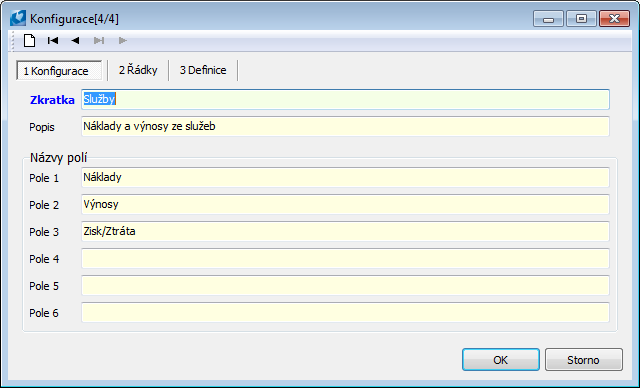Click the application logo in title bar
Viewport: 640px width, 388px height.
click(x=18, y=18)
